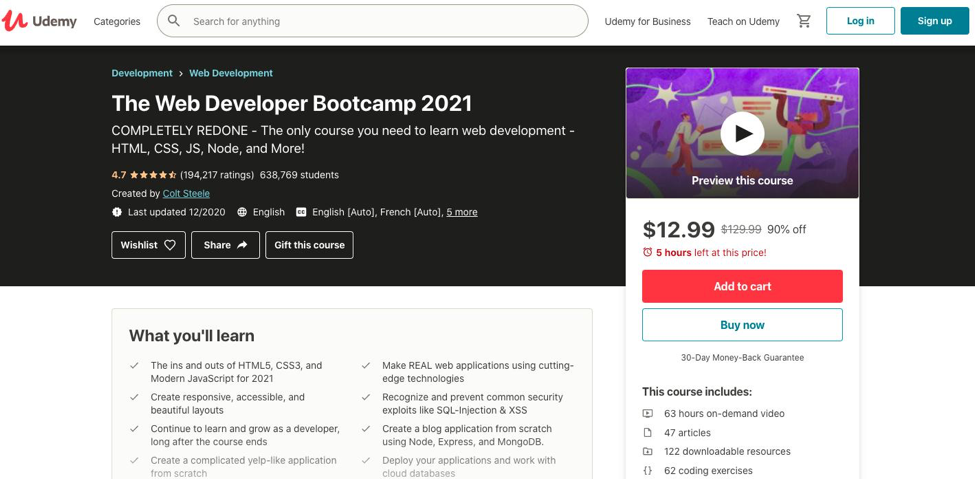Expand the 5 more caption languages
975x479 pixels.
point(462,212)
